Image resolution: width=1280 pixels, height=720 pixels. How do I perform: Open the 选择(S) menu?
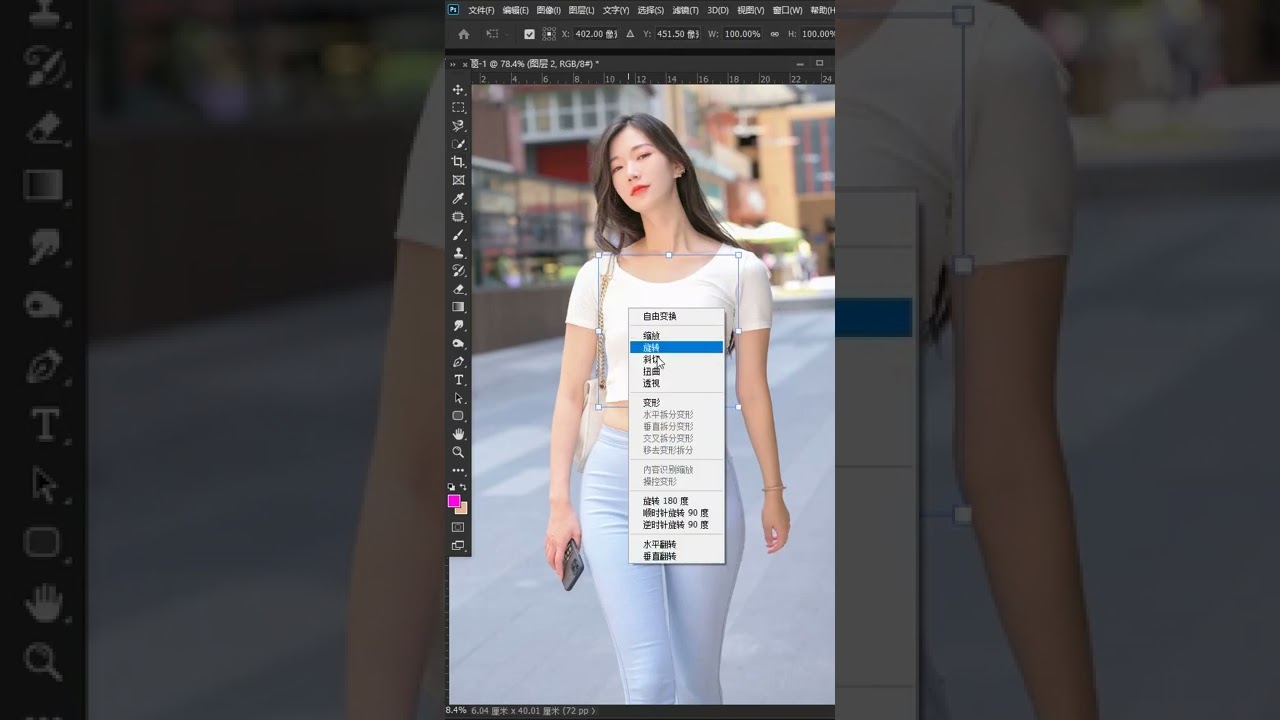(650, 10)
